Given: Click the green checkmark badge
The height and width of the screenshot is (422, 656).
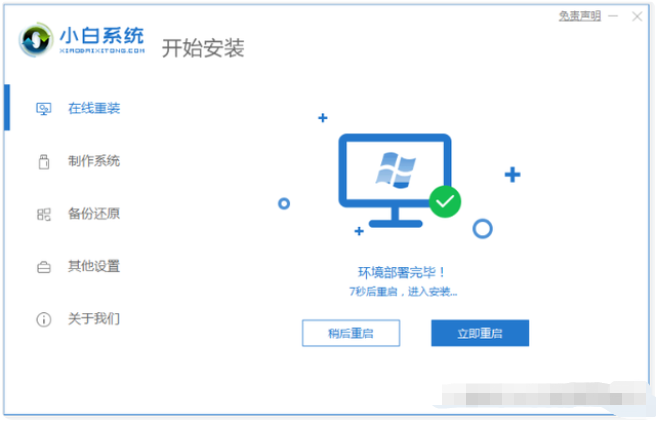Looking at the screenshot, I should tap(445, 202).
